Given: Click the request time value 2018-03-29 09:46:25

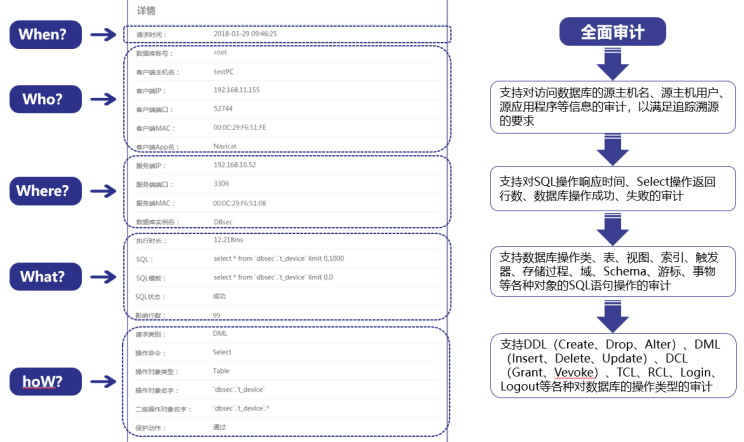Looking at the screenshot, I should point(245,34).
